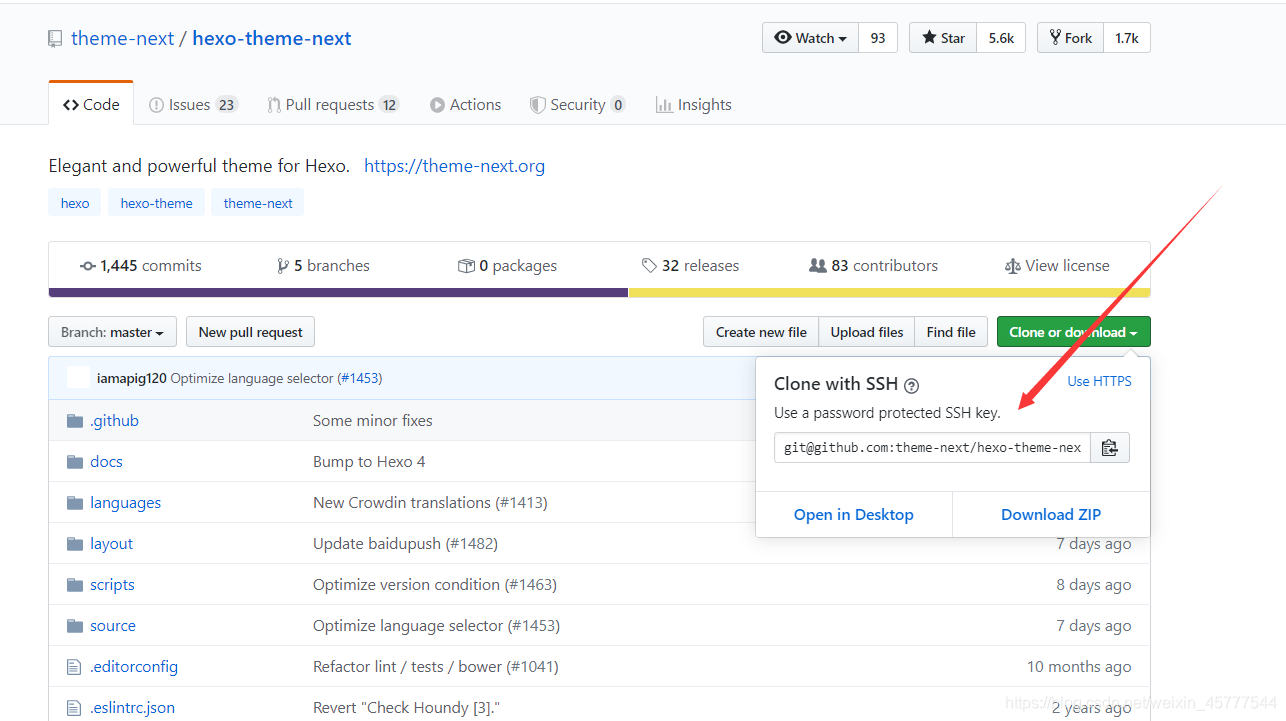View the 1,445 commits
This screenshot has width=1286, height=721.
click(x=141, y=266)
